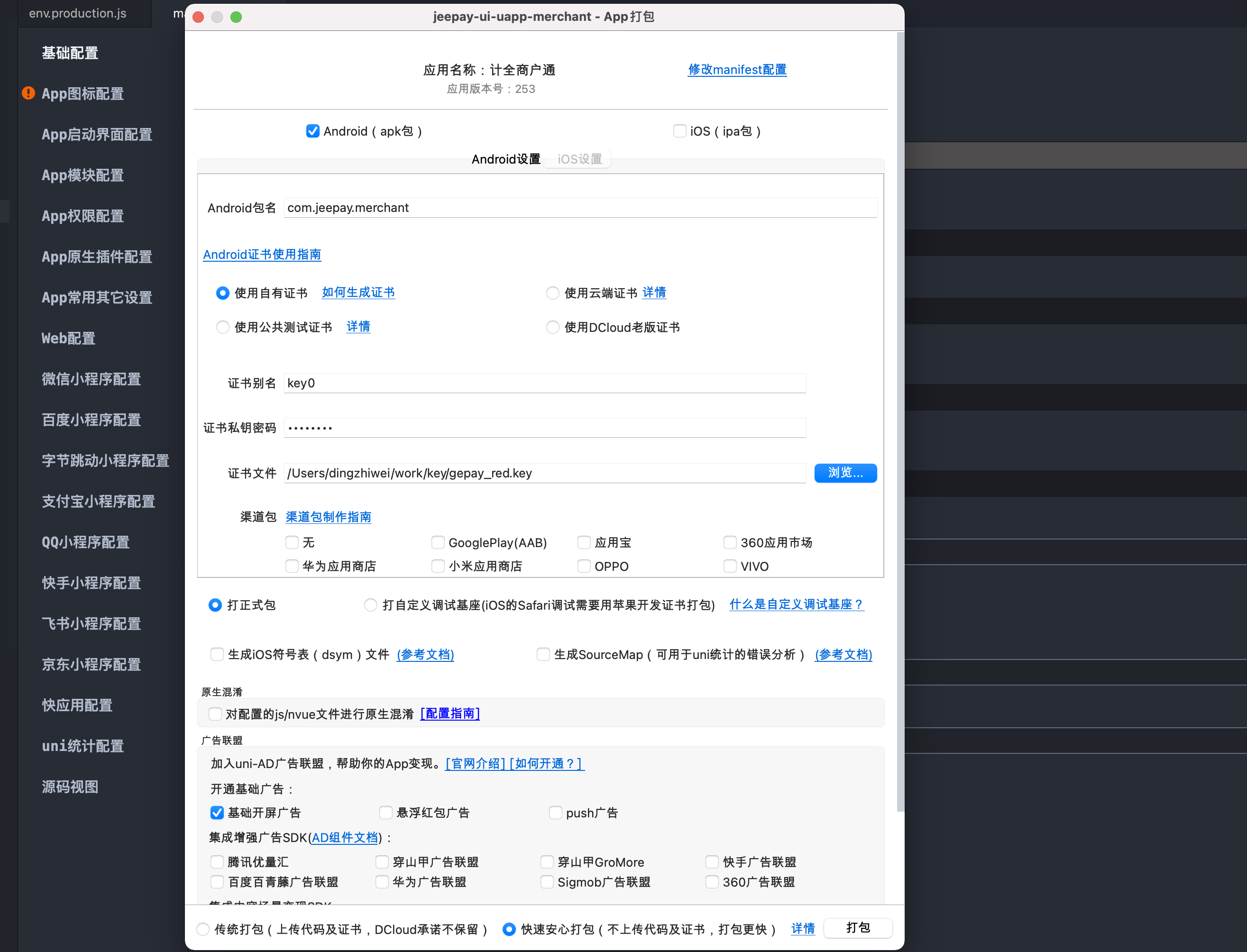
Task: Click 修改manifest配置 link
Action: point(737,70)
